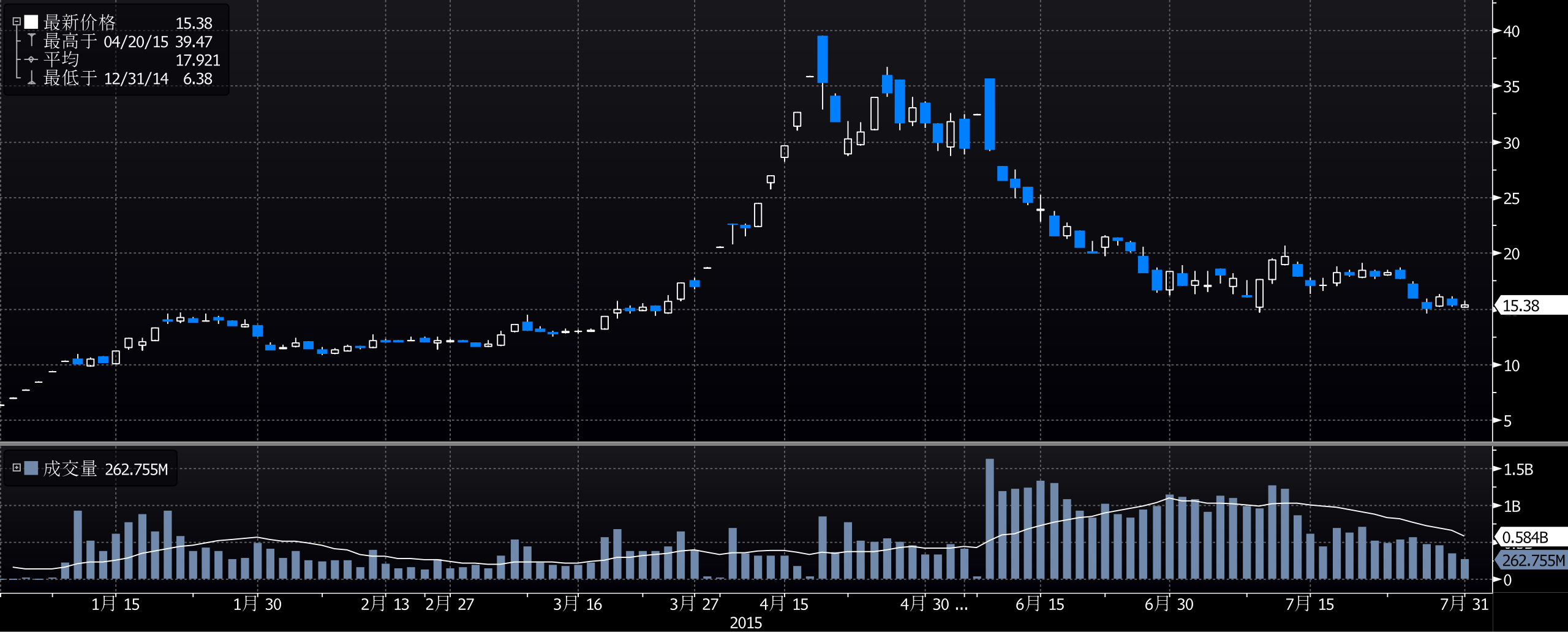The image size is (1568, 632).
Task: Click the 4月 15 date label
Action: click(784, 604)
